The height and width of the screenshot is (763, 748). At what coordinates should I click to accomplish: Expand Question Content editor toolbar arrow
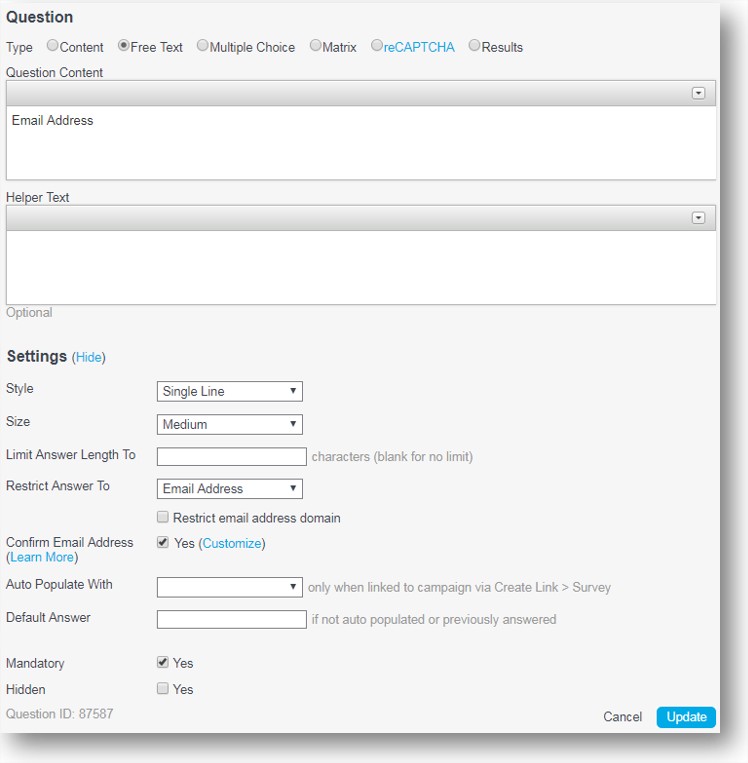[x=698, y=93]
